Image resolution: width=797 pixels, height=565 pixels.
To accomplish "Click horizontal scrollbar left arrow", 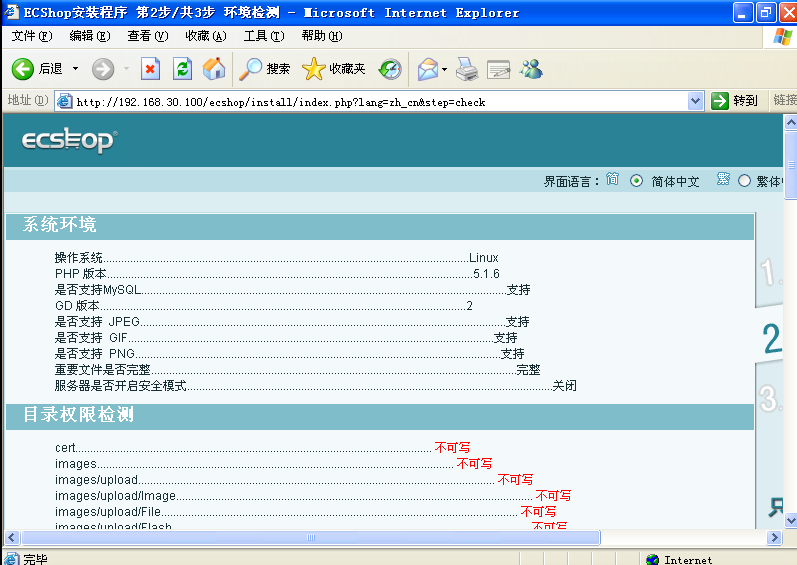I will pos(12,538).
